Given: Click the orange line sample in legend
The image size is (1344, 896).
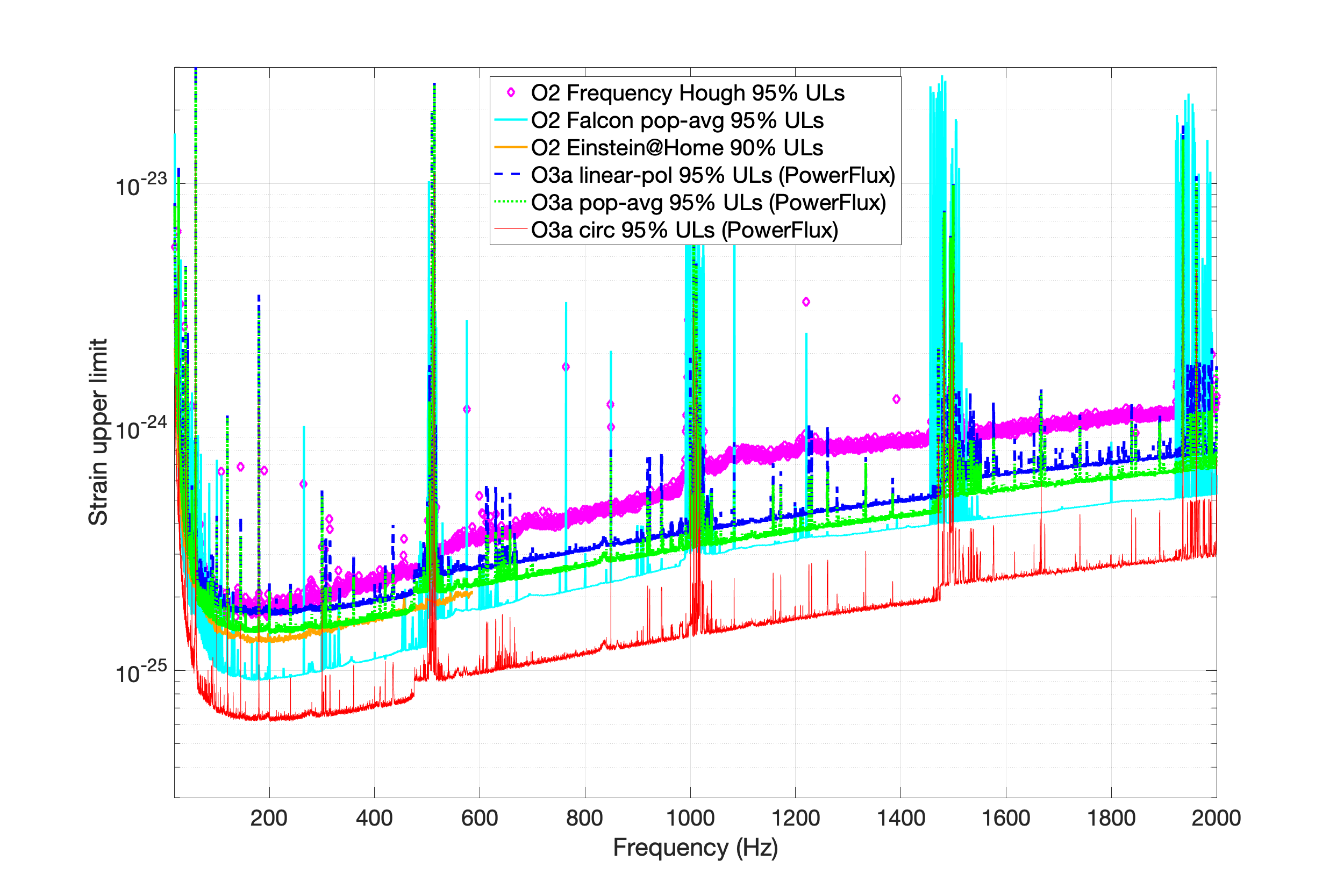Looking at the screenshot, I should click(x=510, y=147).
